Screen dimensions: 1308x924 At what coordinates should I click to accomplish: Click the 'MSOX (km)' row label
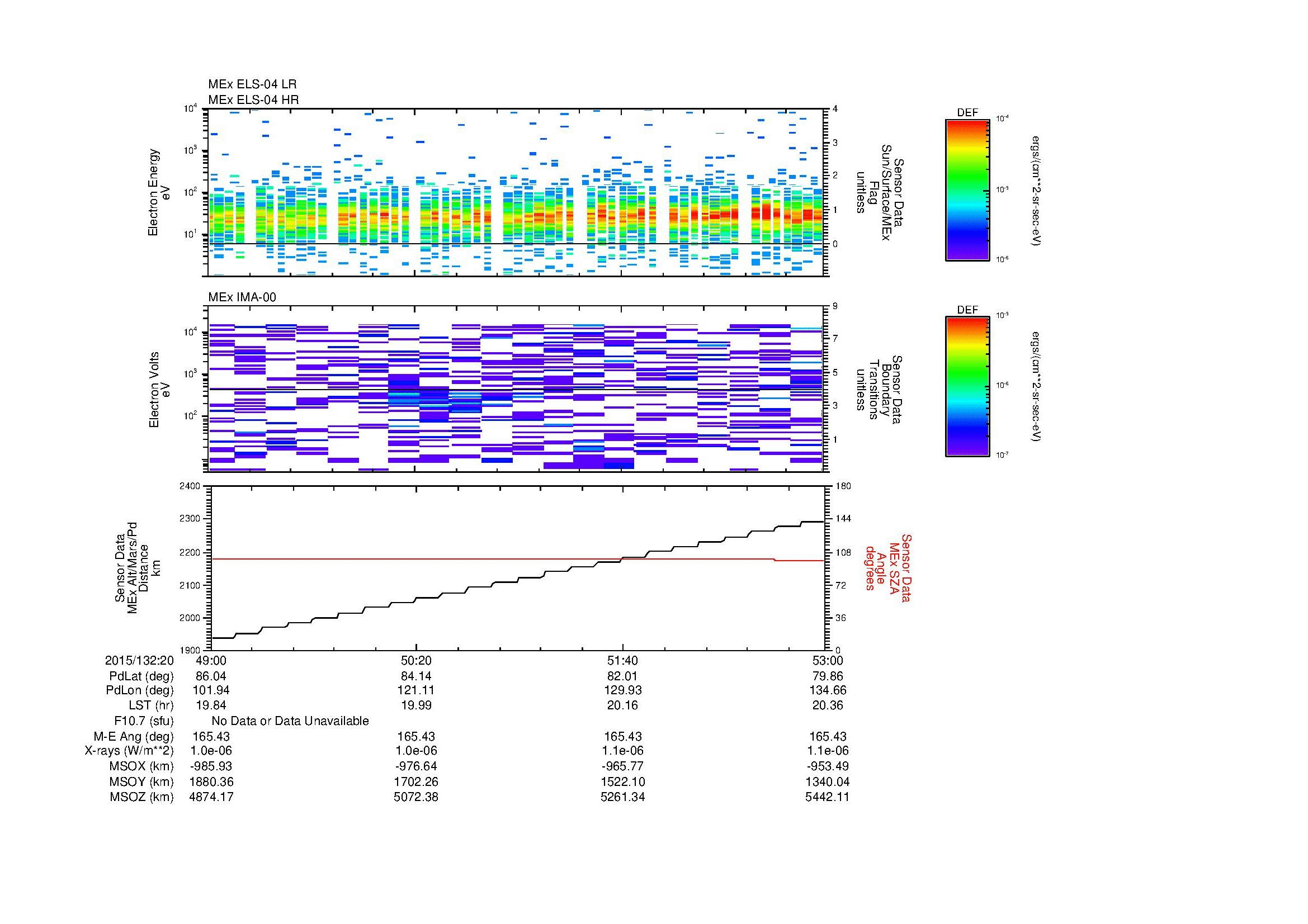pyautogui.click(x=141, y=766)
